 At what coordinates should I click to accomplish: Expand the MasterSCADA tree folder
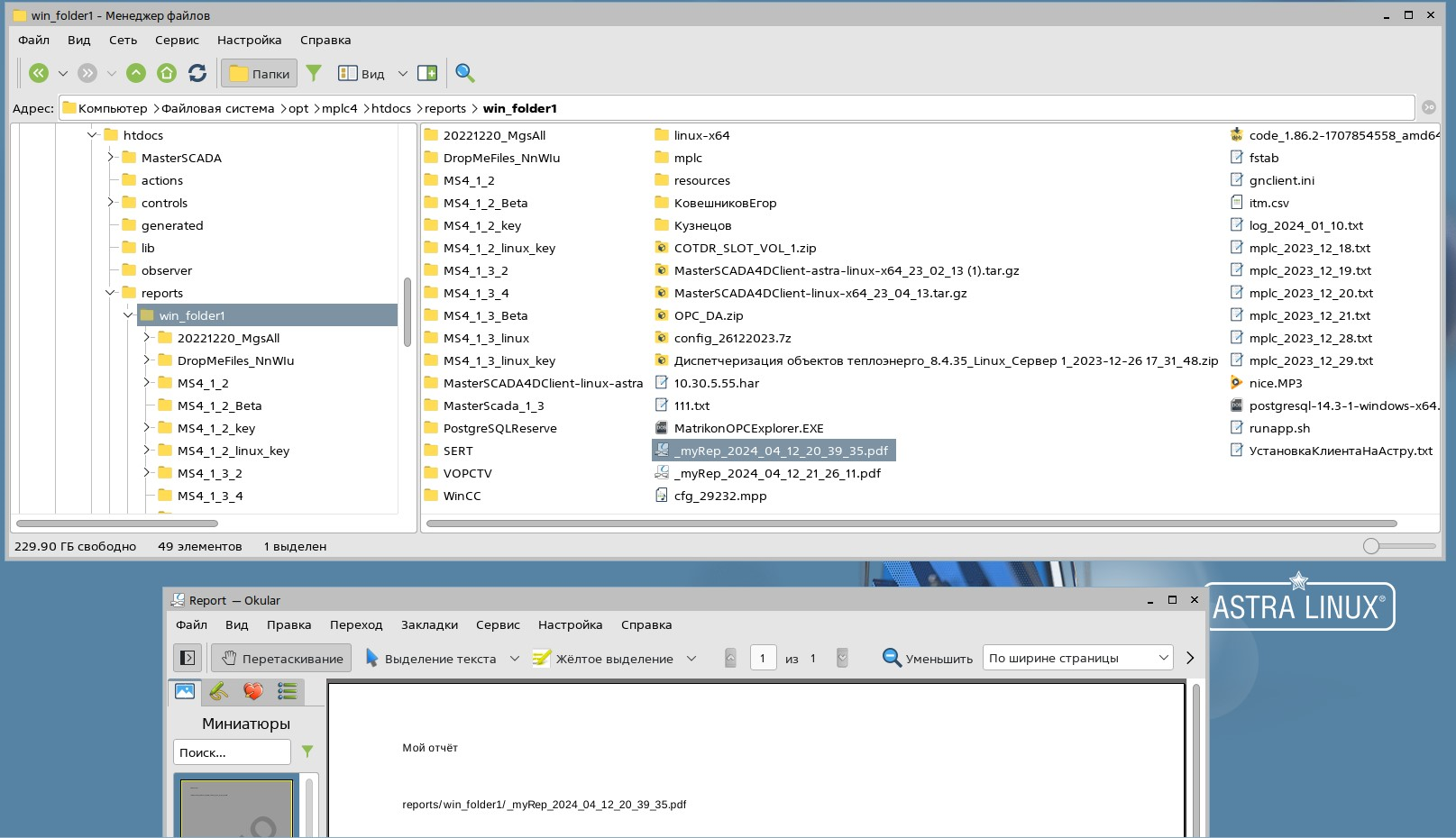tap(111, 158)
